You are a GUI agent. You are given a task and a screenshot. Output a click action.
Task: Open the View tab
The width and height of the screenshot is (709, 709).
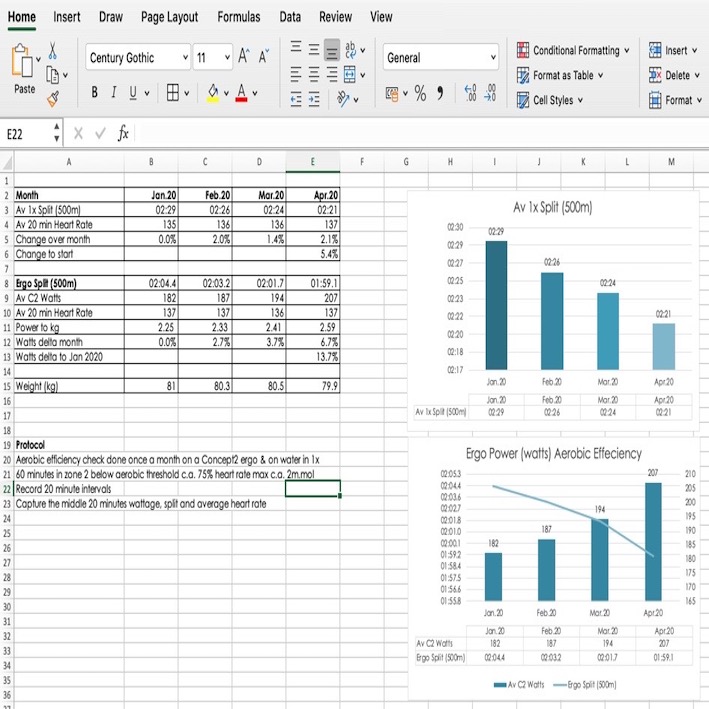(x=381, y=17)
